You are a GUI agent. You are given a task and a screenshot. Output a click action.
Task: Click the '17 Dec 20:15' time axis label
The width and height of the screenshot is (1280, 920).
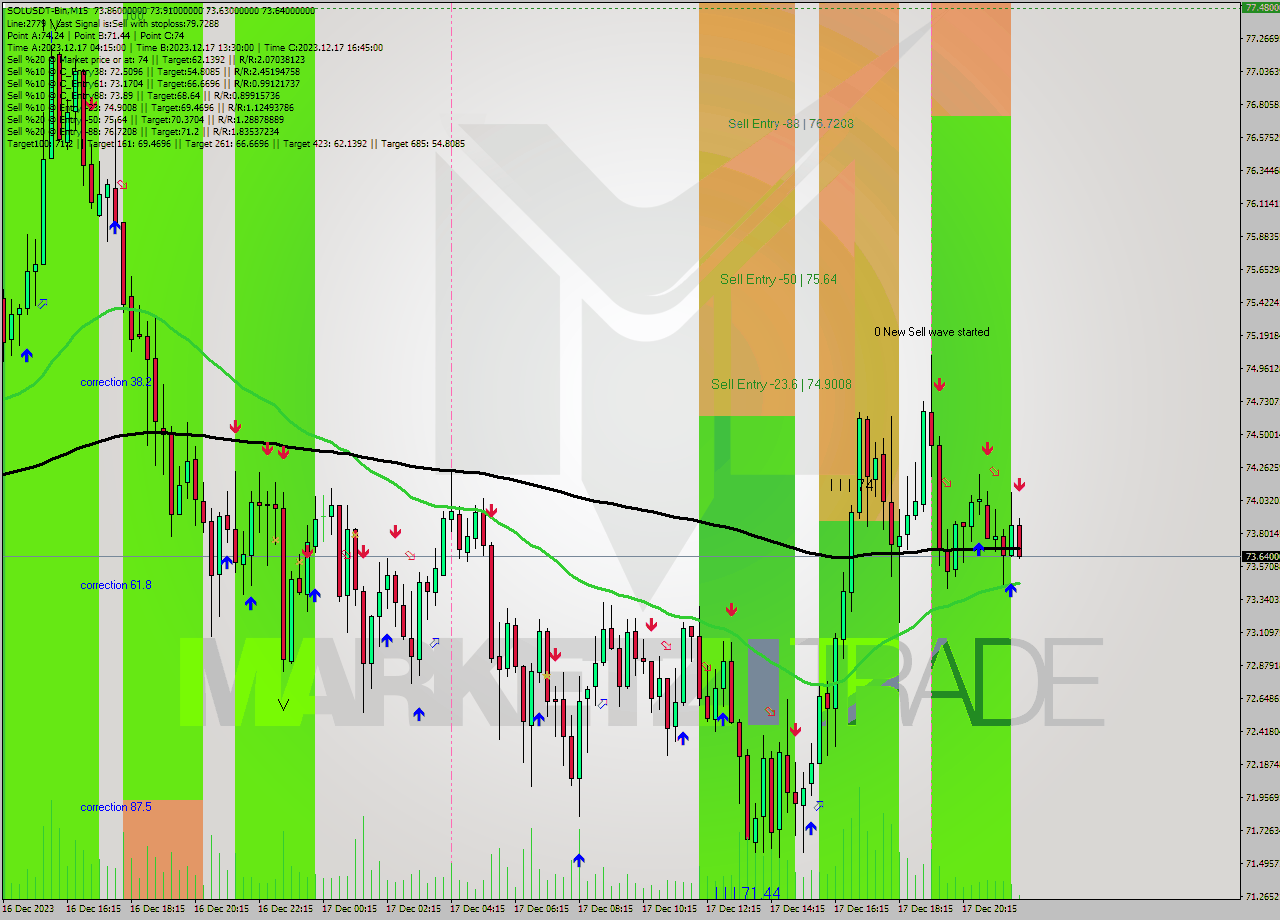(989, 910)
